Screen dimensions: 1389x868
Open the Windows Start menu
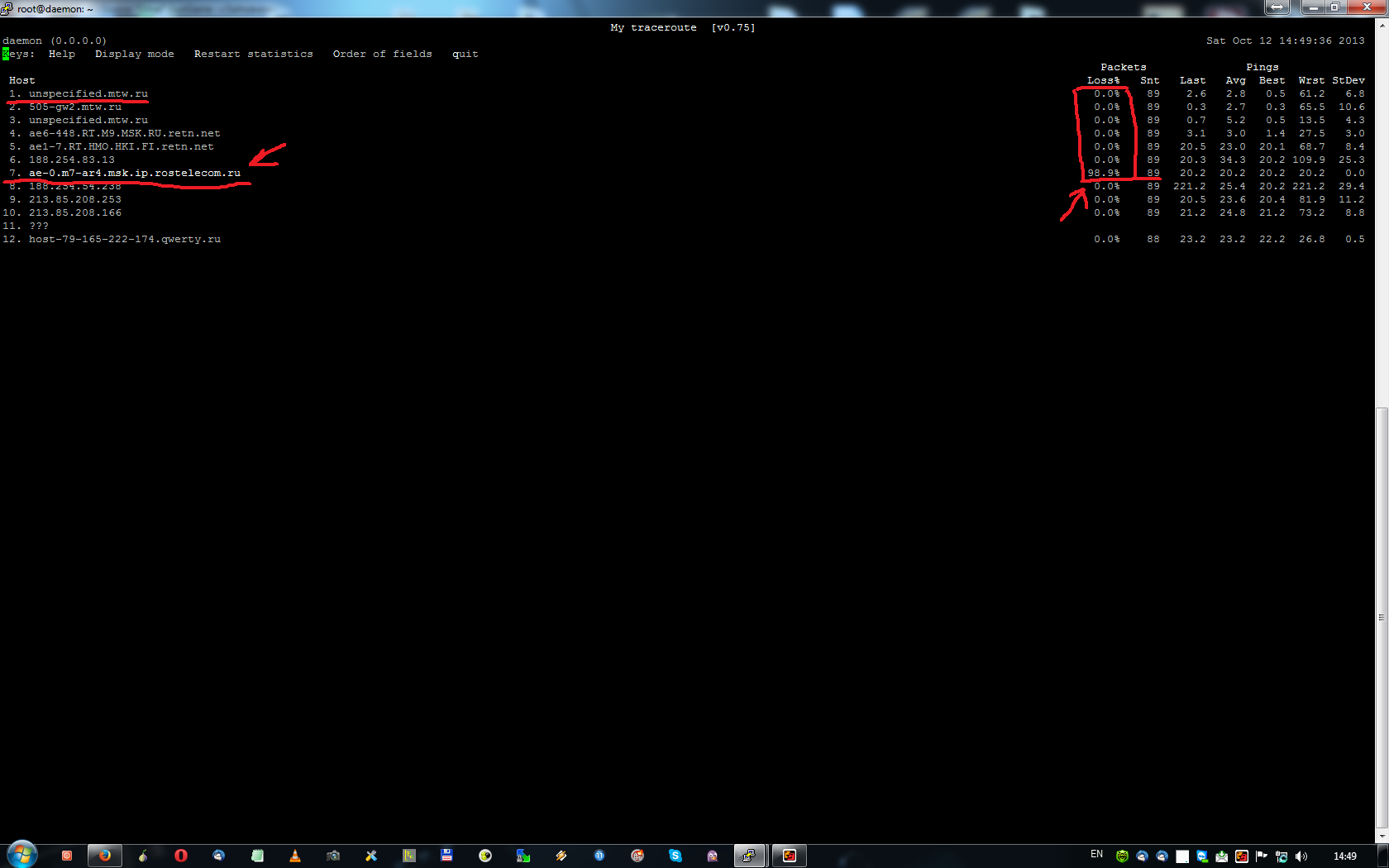[x=22, y=854]
